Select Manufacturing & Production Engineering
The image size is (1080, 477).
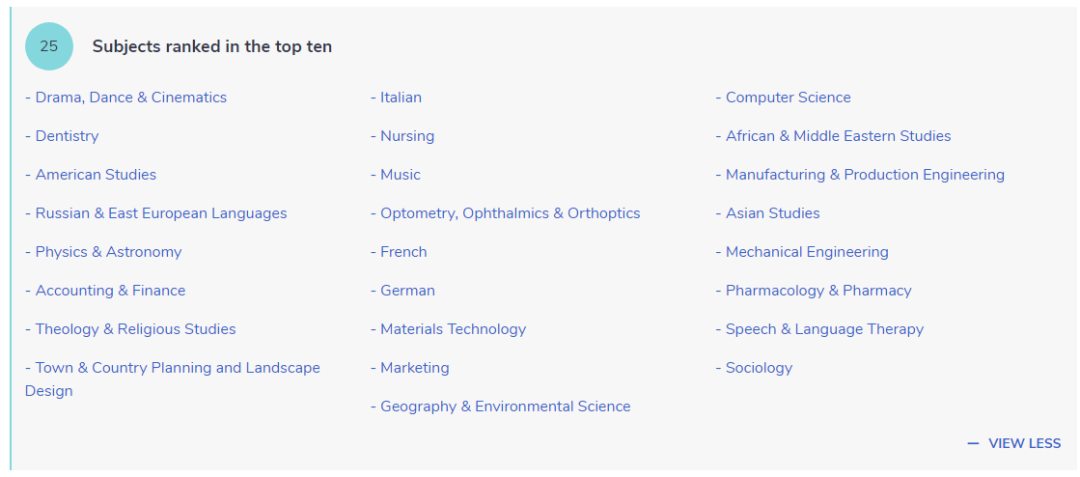tap(864, 175)
